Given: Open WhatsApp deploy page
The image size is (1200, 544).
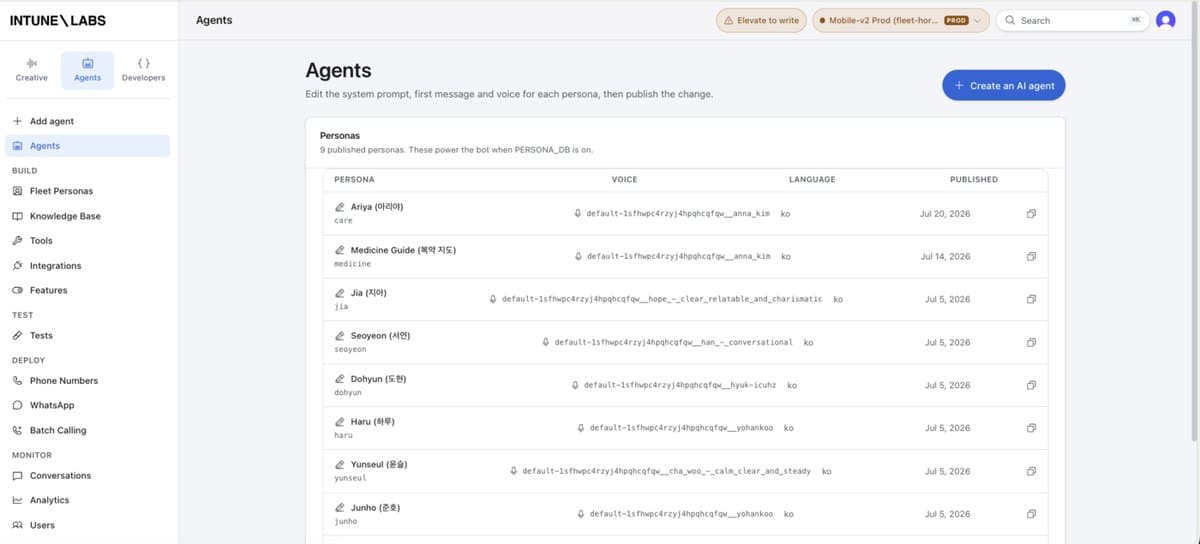Looking at the screenshot, I should [52, 406].
